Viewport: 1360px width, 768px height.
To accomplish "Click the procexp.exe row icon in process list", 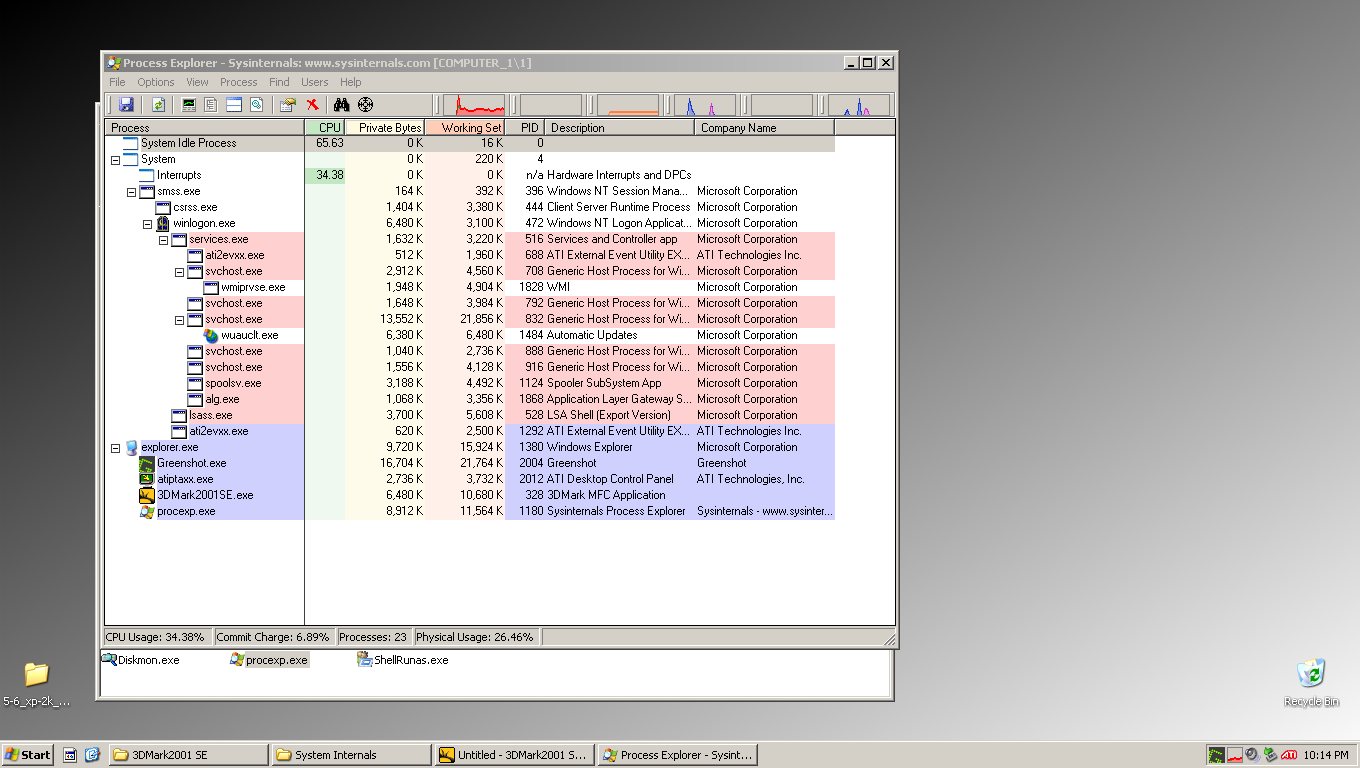I will click(147, 511).
